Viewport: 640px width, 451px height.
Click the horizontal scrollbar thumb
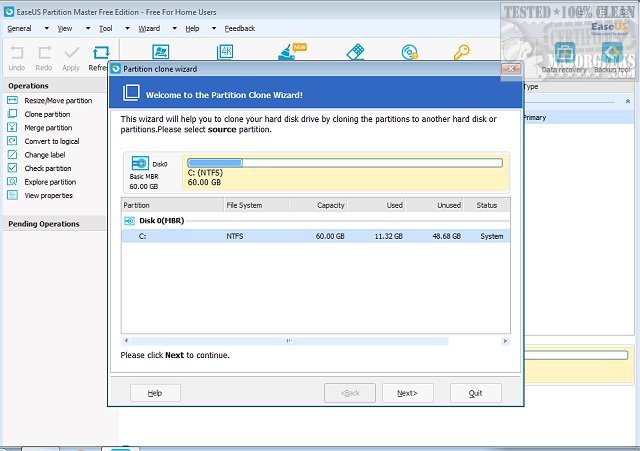click(x=289, y=341)
